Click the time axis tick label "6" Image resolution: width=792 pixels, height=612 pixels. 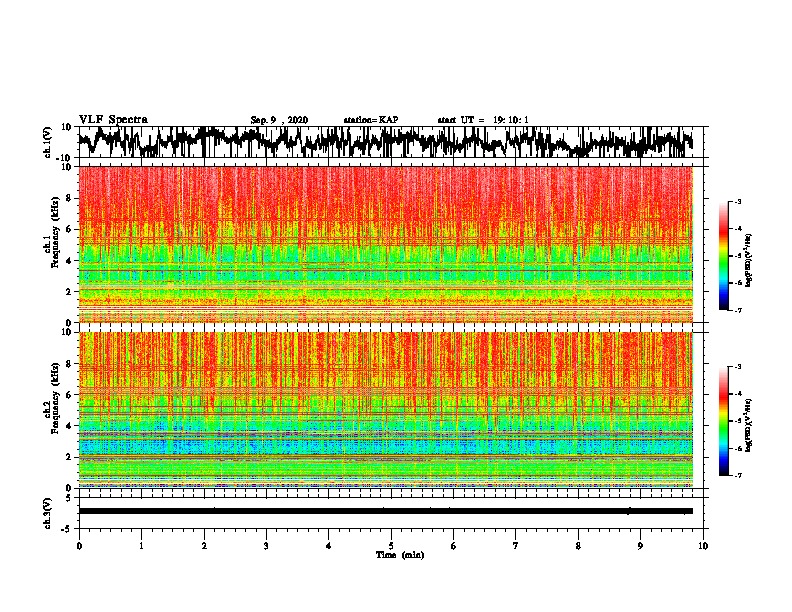pos(454,546)
